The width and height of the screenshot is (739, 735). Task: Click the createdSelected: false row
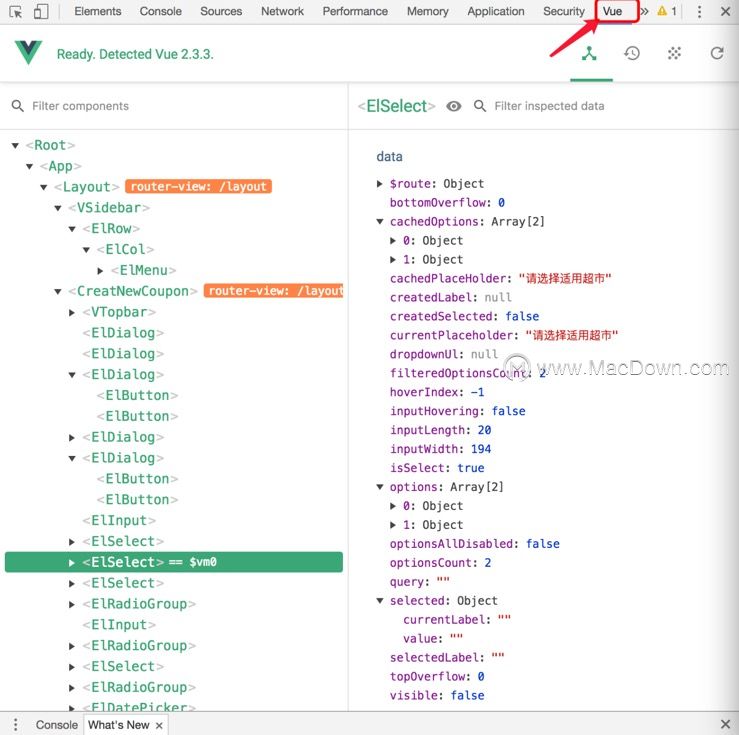[x=464, y=316]
